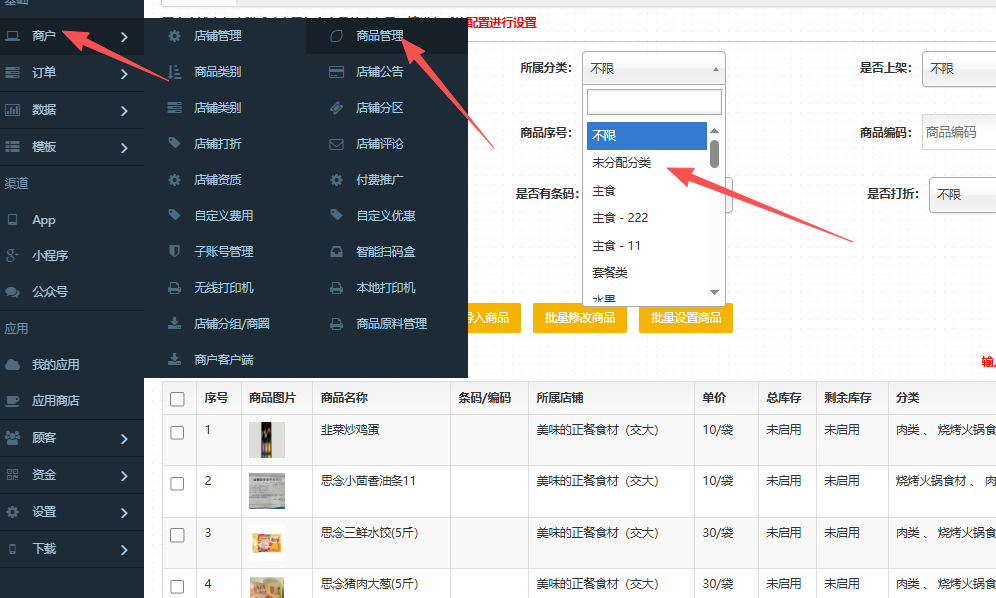
Task: Open the 是否打折 dropdown
Action: (961, 195)
